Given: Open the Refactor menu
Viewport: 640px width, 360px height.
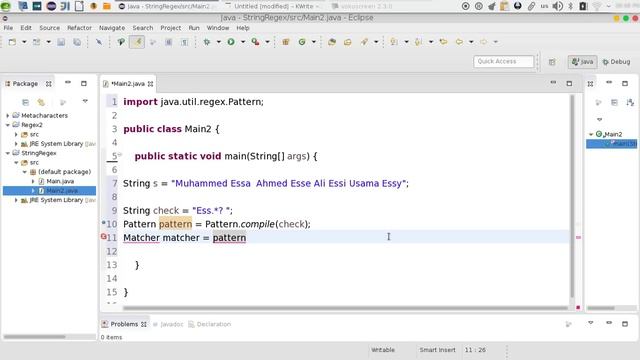Looking at the screenshot, I should tap(79, 28).
